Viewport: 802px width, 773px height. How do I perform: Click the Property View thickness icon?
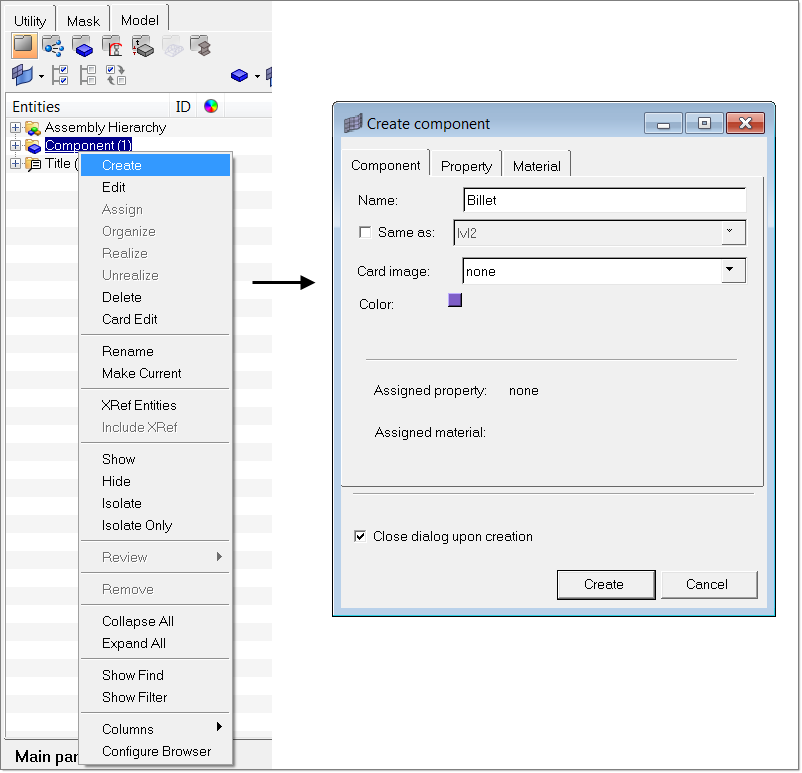[x=142, y=45]
